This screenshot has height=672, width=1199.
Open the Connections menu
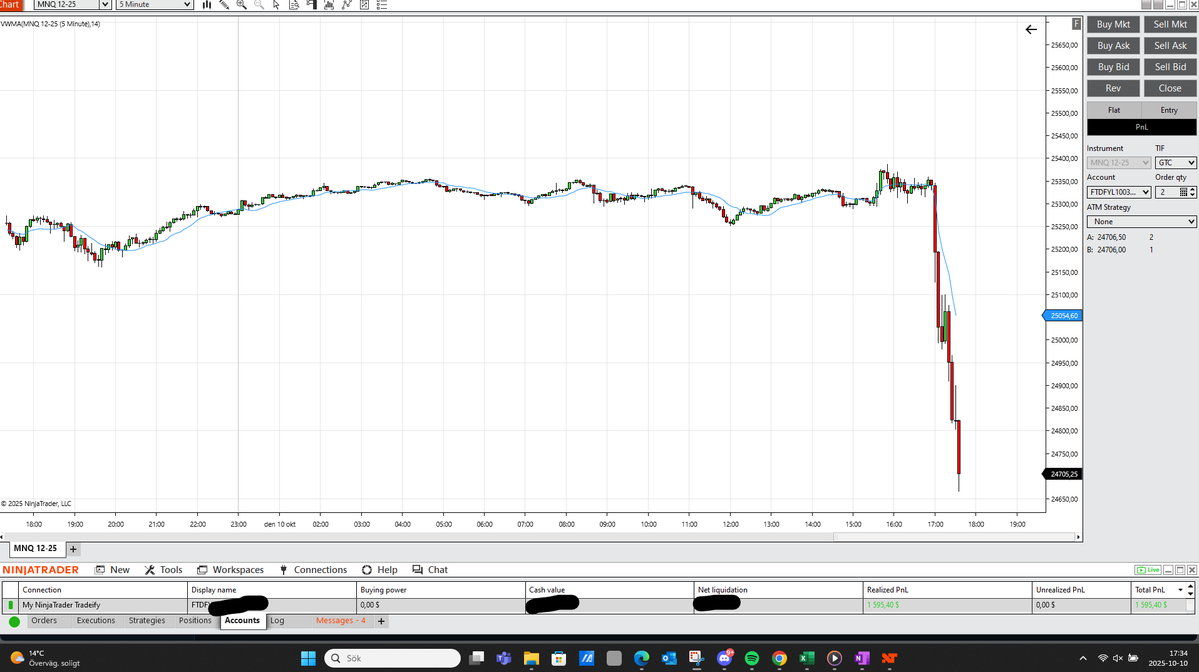(313, 570)
